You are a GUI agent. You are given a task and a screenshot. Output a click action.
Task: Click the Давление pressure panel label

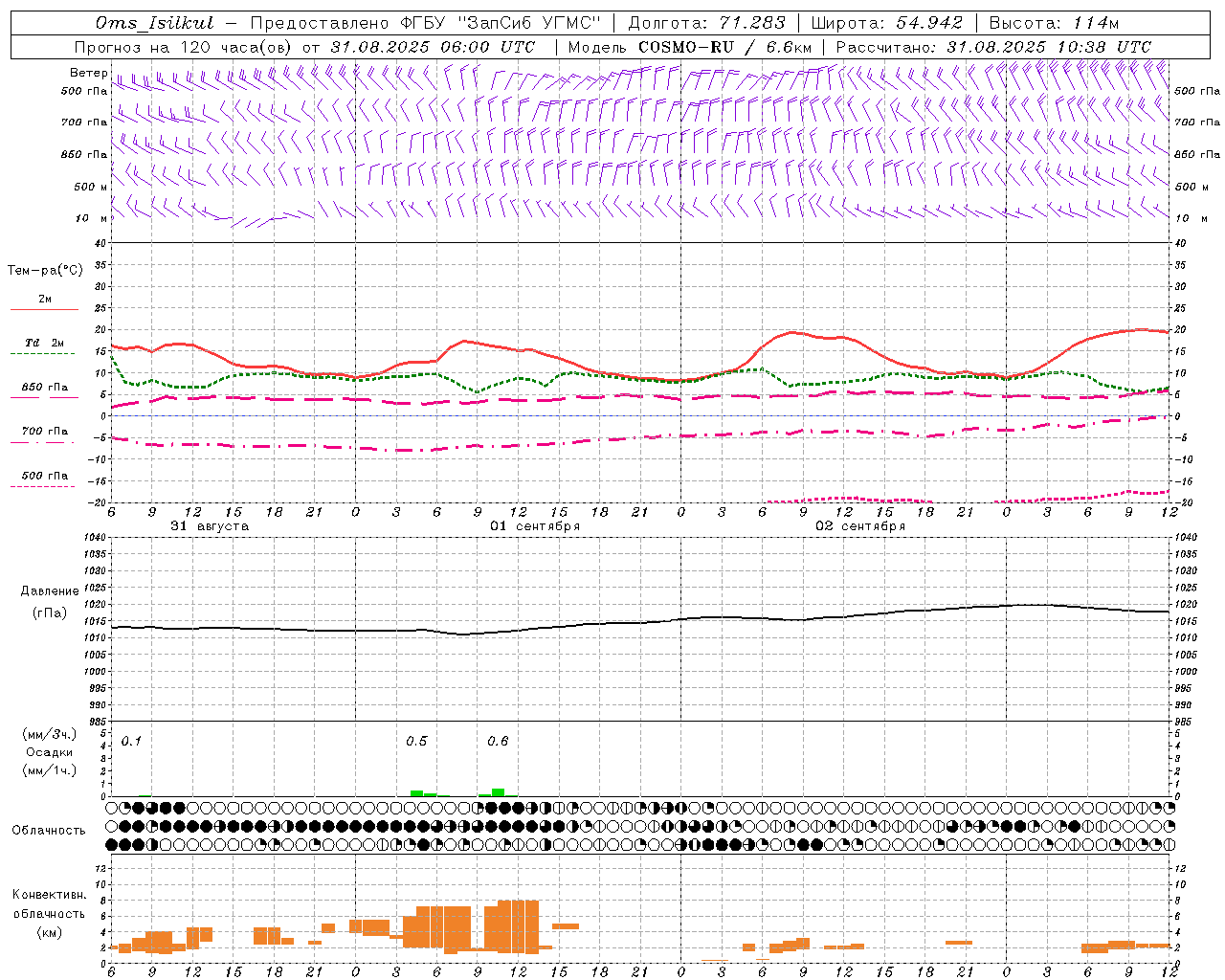tap(50, 591)
